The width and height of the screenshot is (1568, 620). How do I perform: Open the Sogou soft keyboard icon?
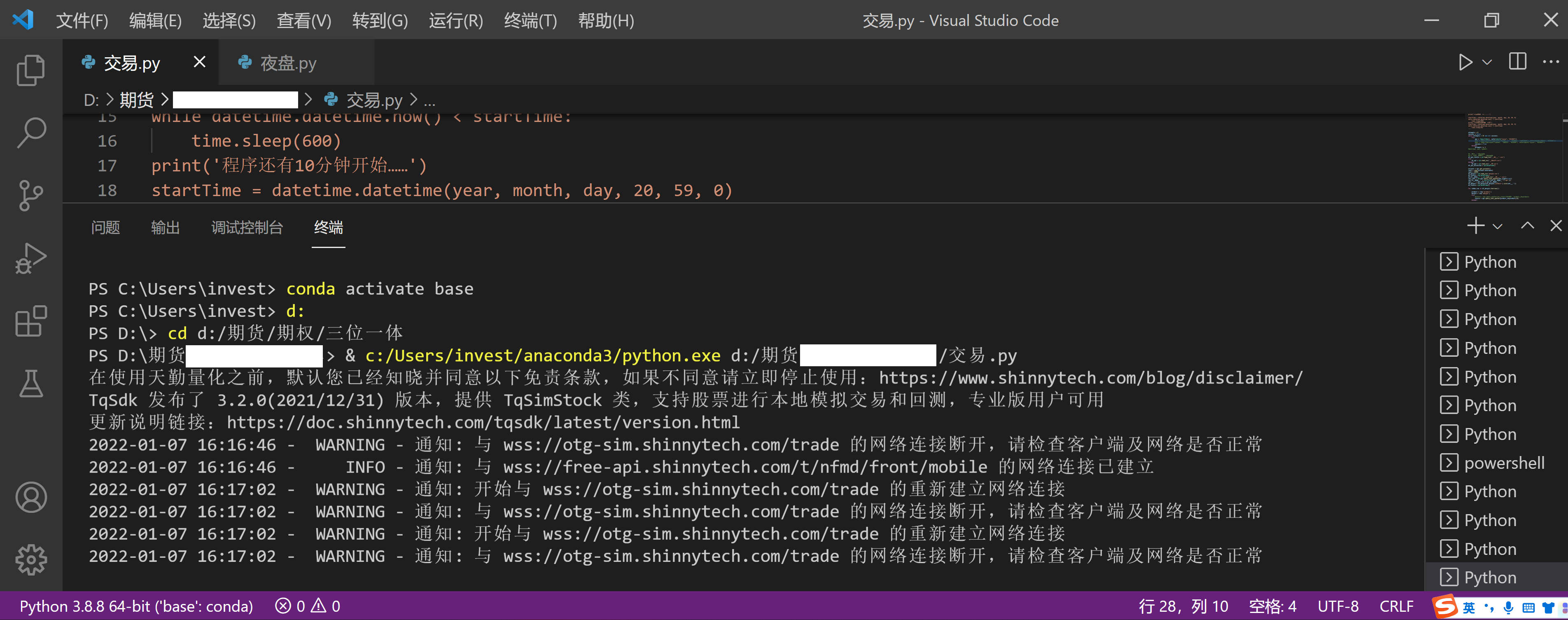[1528, 607]
